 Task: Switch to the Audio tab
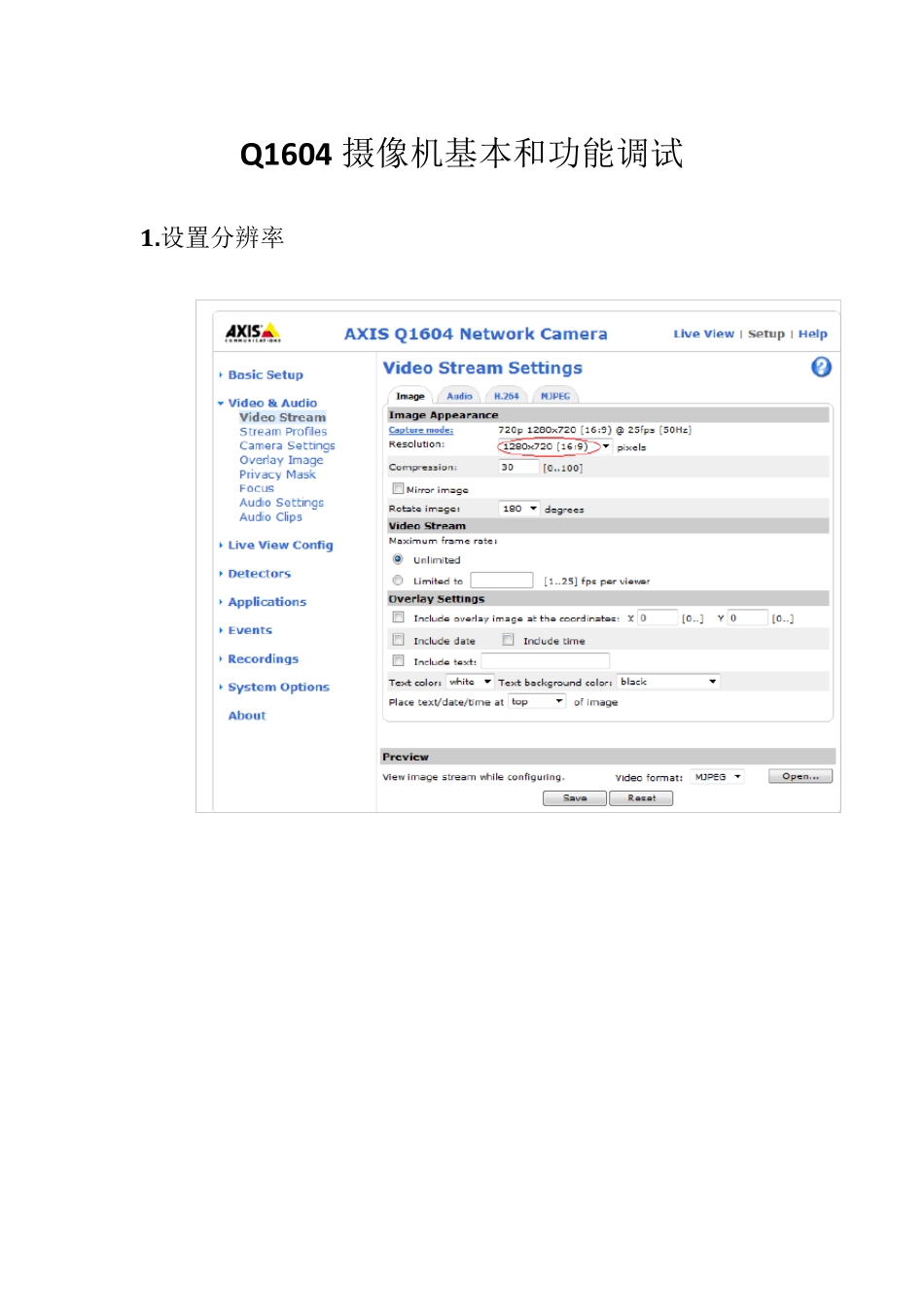[459, 396]
